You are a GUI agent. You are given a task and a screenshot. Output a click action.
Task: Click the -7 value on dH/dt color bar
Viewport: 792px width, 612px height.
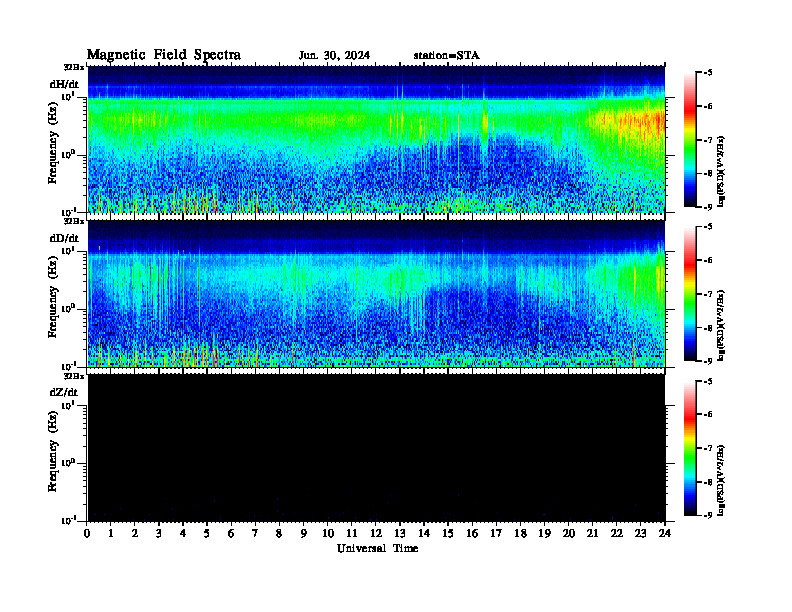pyautogui.click(x=707, y=140)
